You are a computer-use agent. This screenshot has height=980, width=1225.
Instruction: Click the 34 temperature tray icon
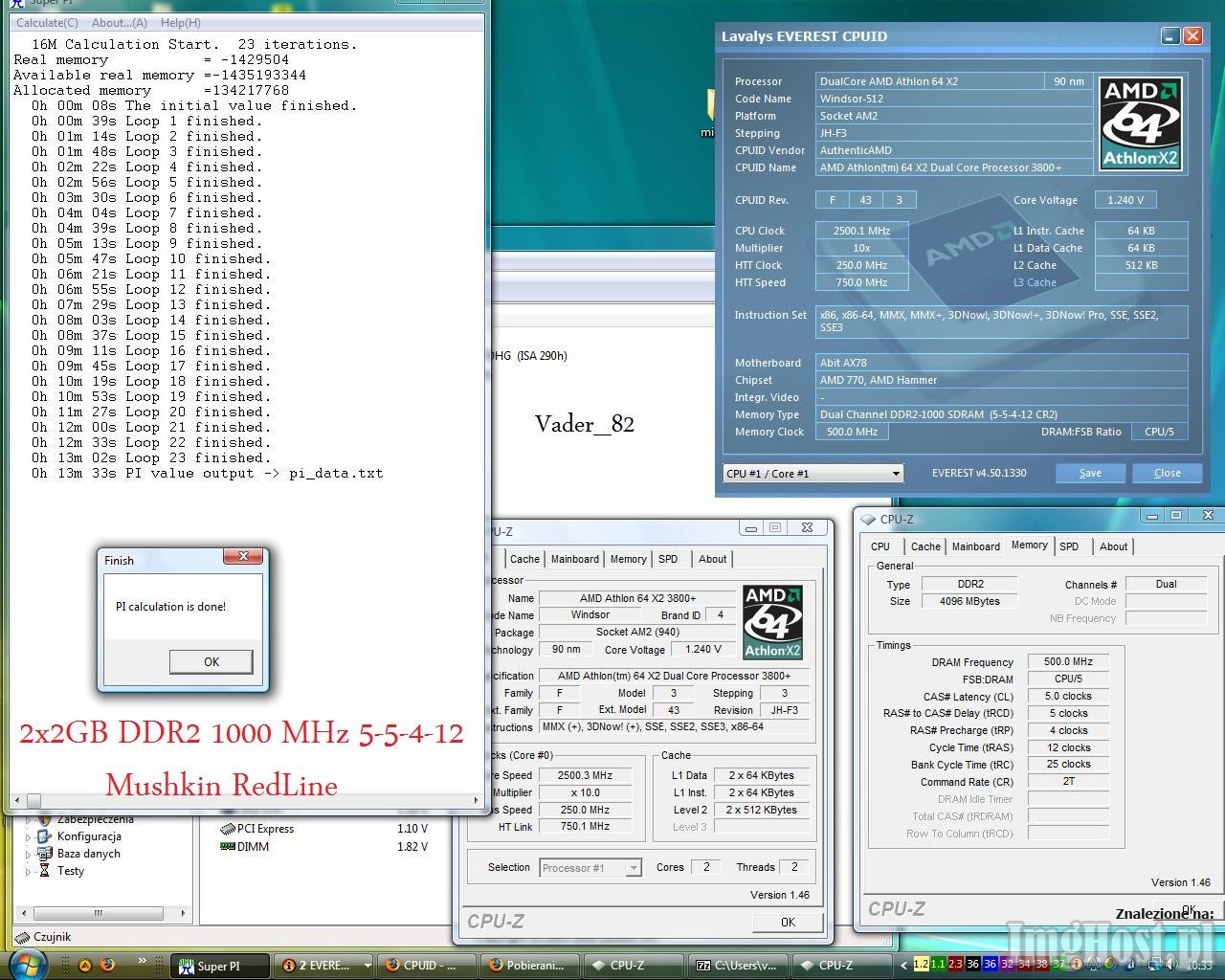coord(1024,965)
